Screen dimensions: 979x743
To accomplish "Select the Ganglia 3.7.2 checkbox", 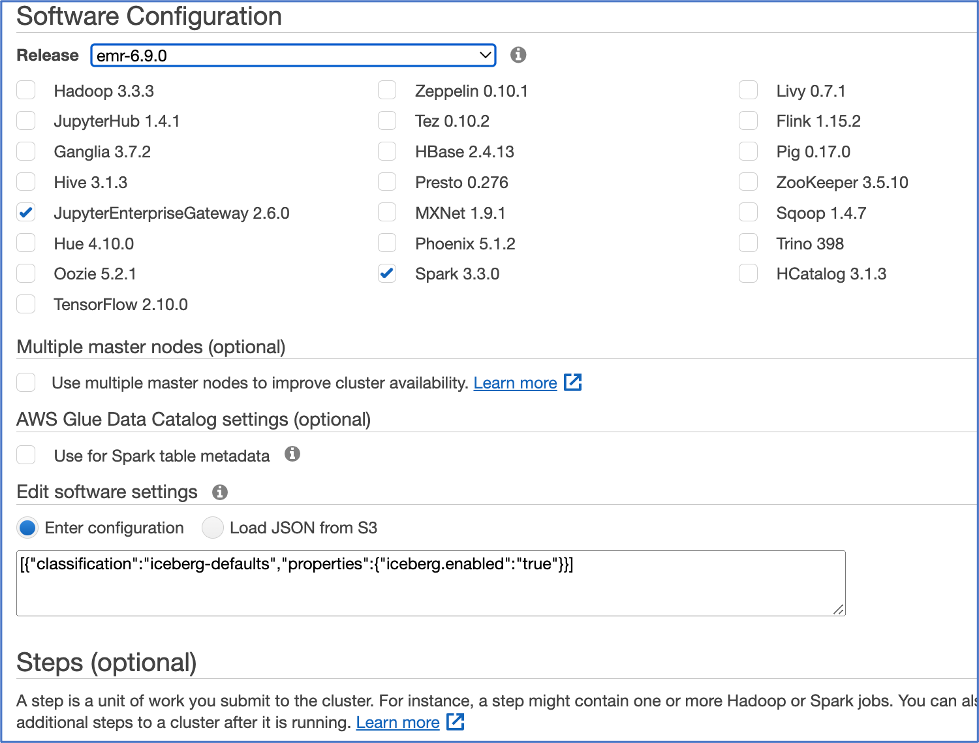I will tap(26, 151).
